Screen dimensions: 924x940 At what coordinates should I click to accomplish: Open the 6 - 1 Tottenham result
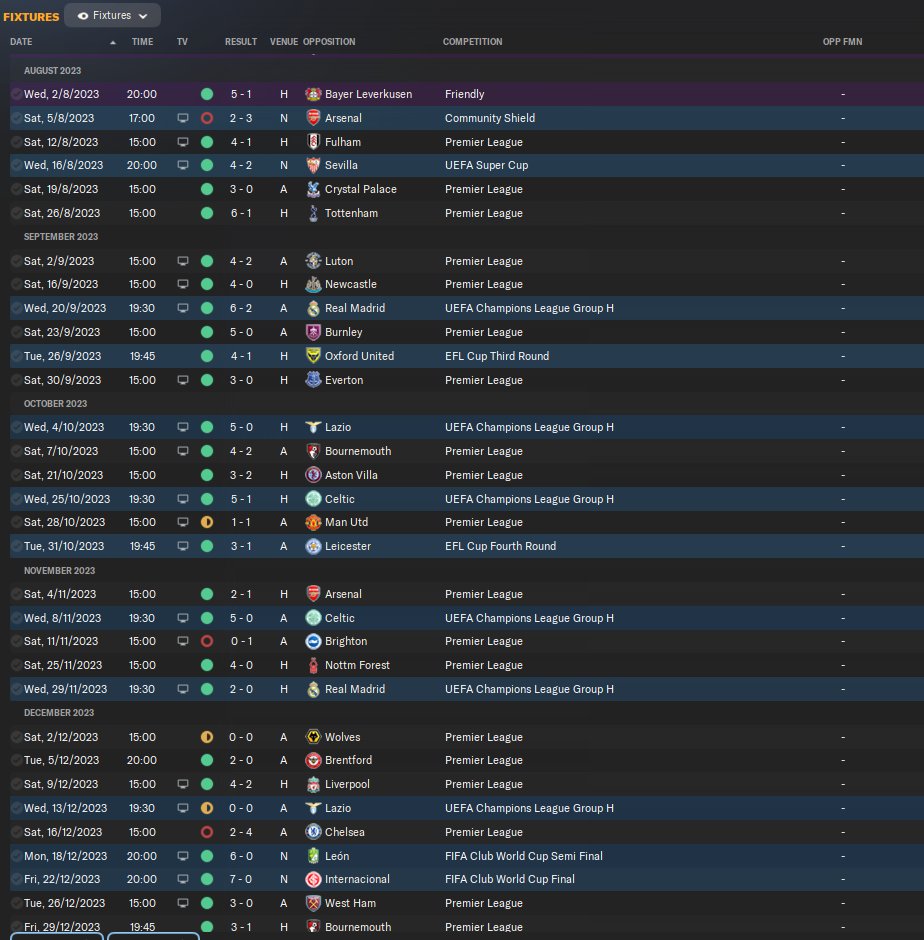(241, 213)
